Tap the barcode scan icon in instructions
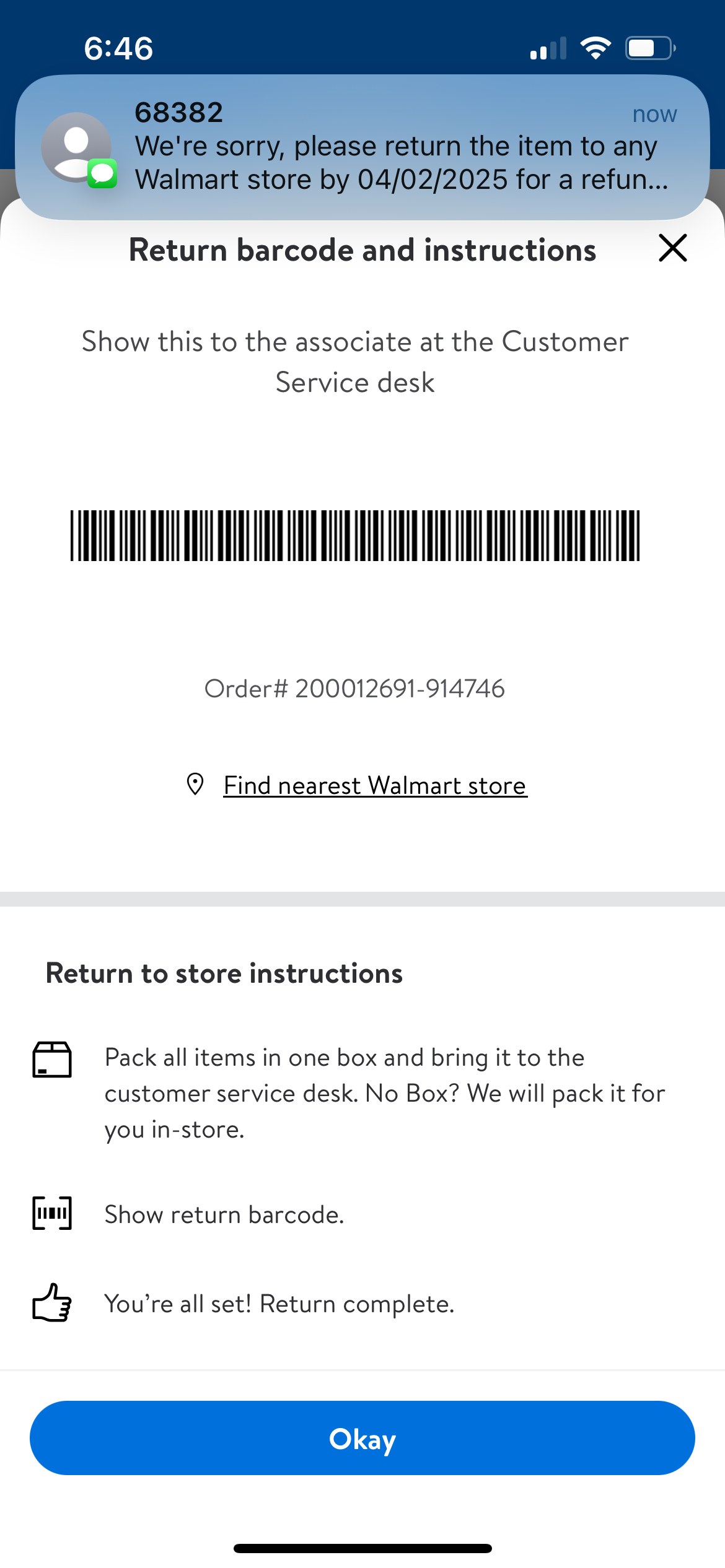Image resolution: width=725 pixels, height=1568 pixels. point(52,1213)
